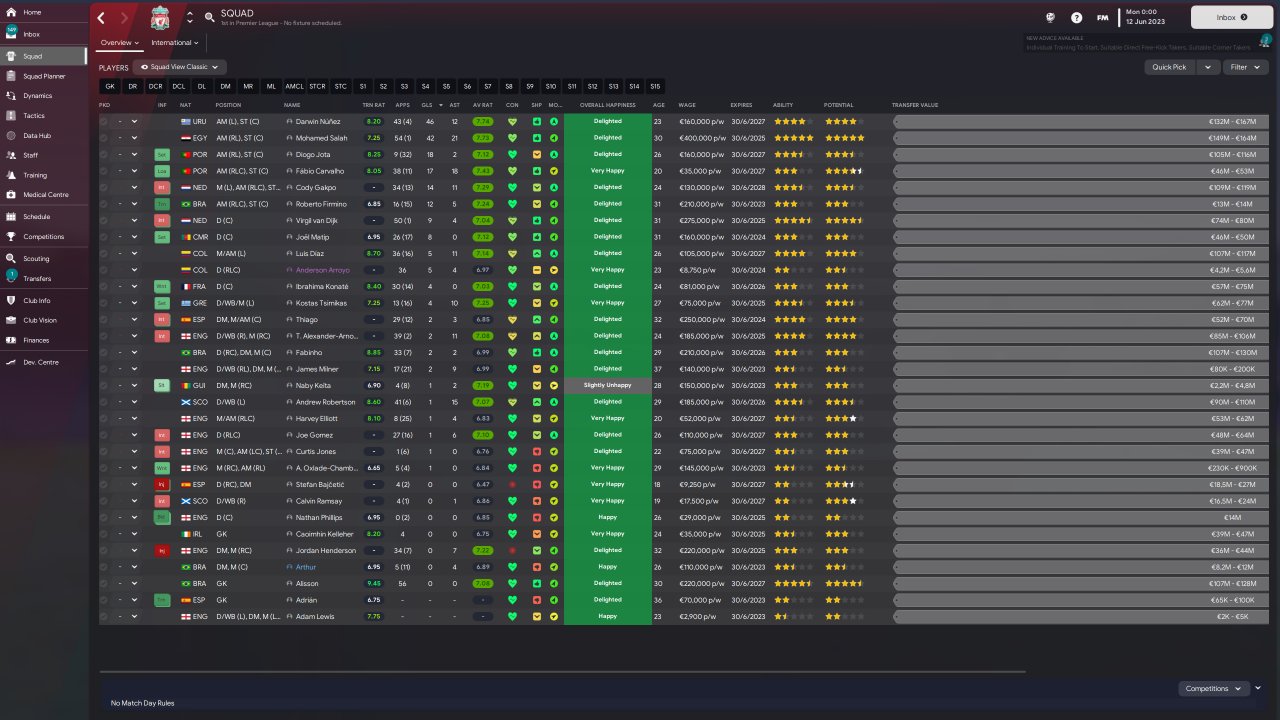Viewport: 1280px width, 720px height.
Task: Click the Liverpool club badge
Action: click(x=160, y=18)
